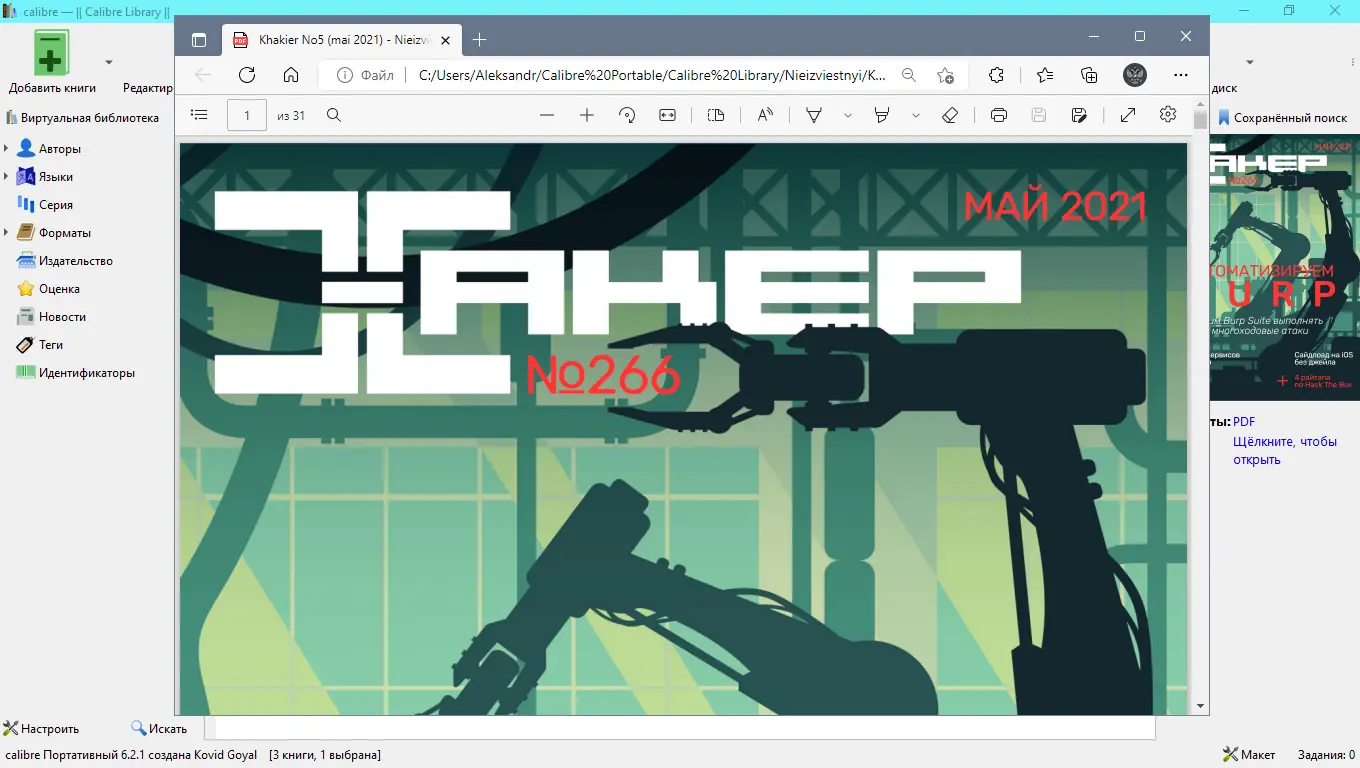Expand the Авторы tree node
Screen dimensions: 1360x768
point(7,149)
